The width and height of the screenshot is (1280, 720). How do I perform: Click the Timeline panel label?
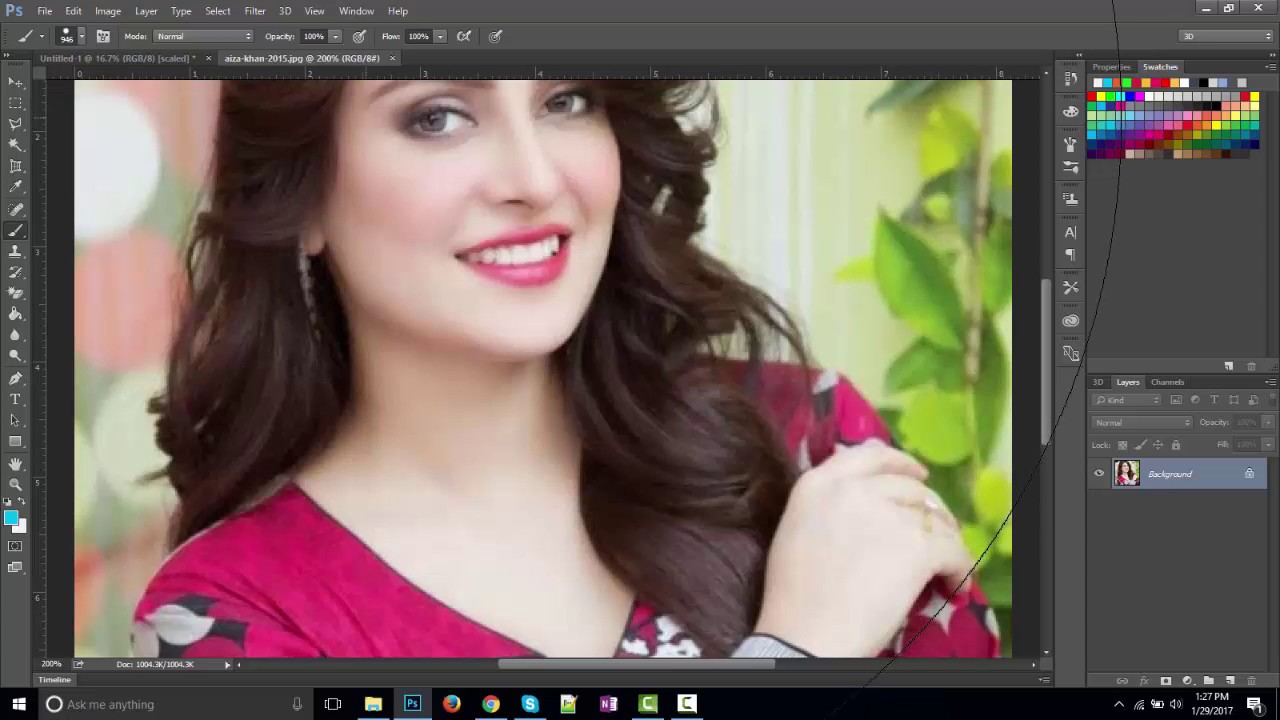point(54,680)
